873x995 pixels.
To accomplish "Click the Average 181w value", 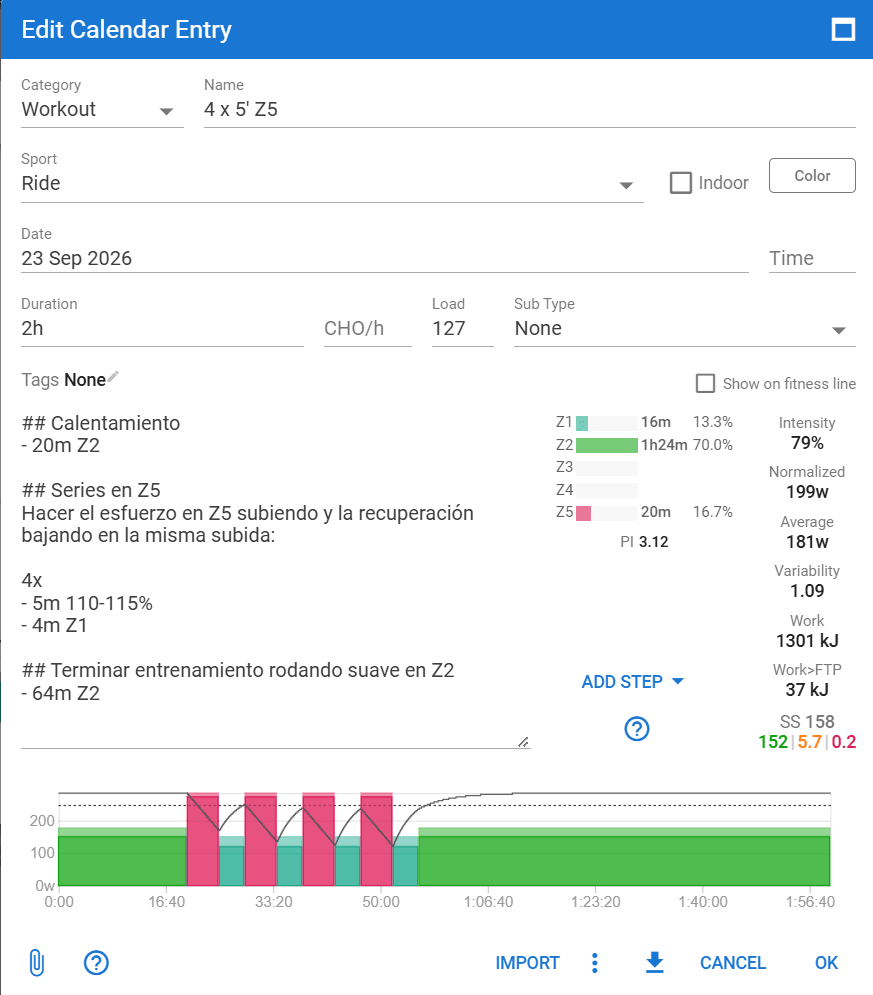I will click(807, 542).
